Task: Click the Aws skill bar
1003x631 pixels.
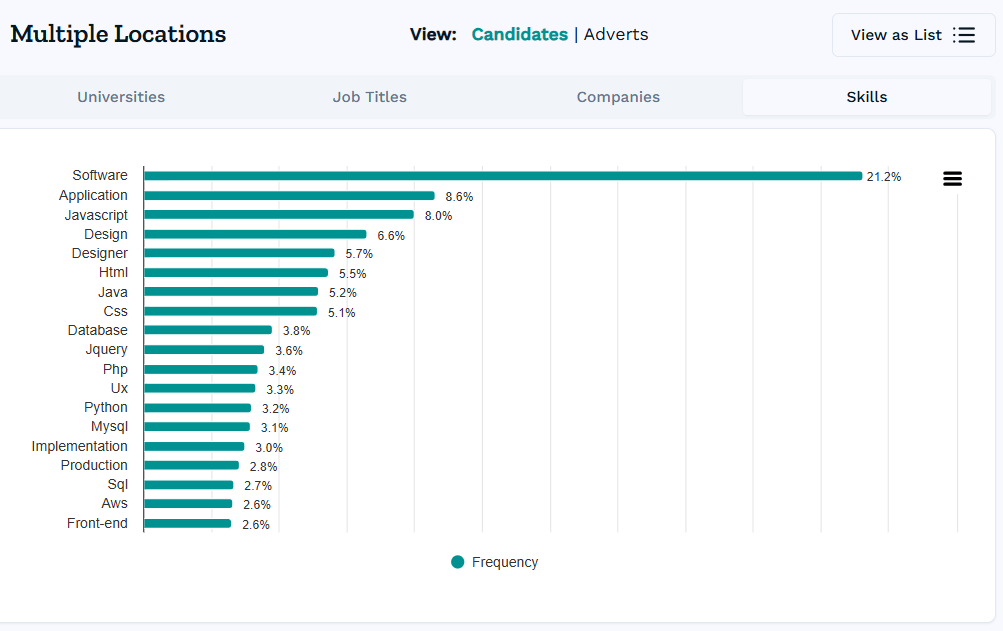Action: [188, 504]
